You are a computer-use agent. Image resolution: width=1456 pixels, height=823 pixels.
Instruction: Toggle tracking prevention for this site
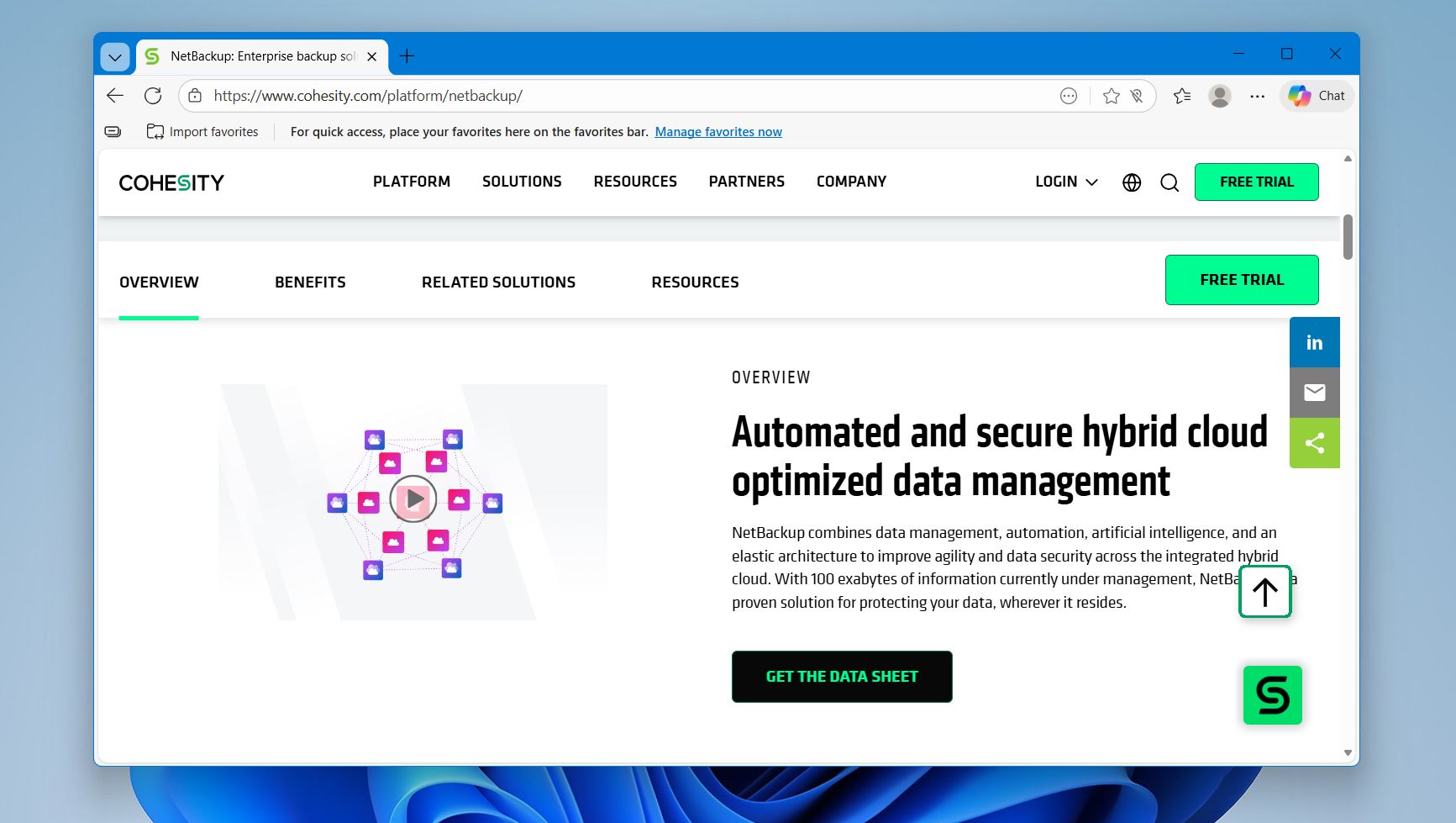pyautogui.click(x=1137, y=96)
